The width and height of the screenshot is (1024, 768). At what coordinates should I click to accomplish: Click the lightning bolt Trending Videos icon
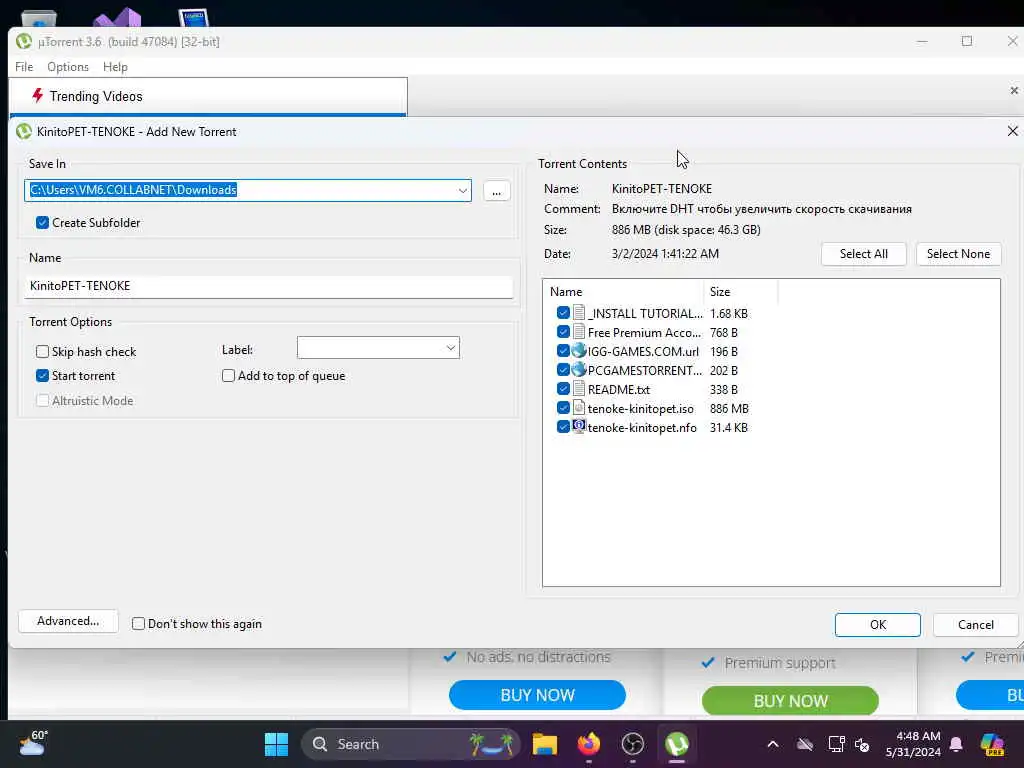[37, 96]
